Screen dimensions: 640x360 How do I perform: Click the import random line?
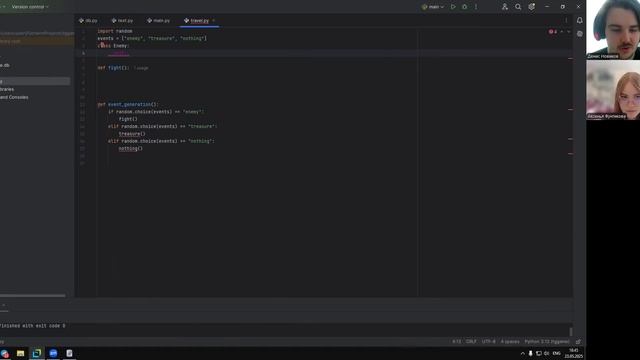click(x=115, y=31)
